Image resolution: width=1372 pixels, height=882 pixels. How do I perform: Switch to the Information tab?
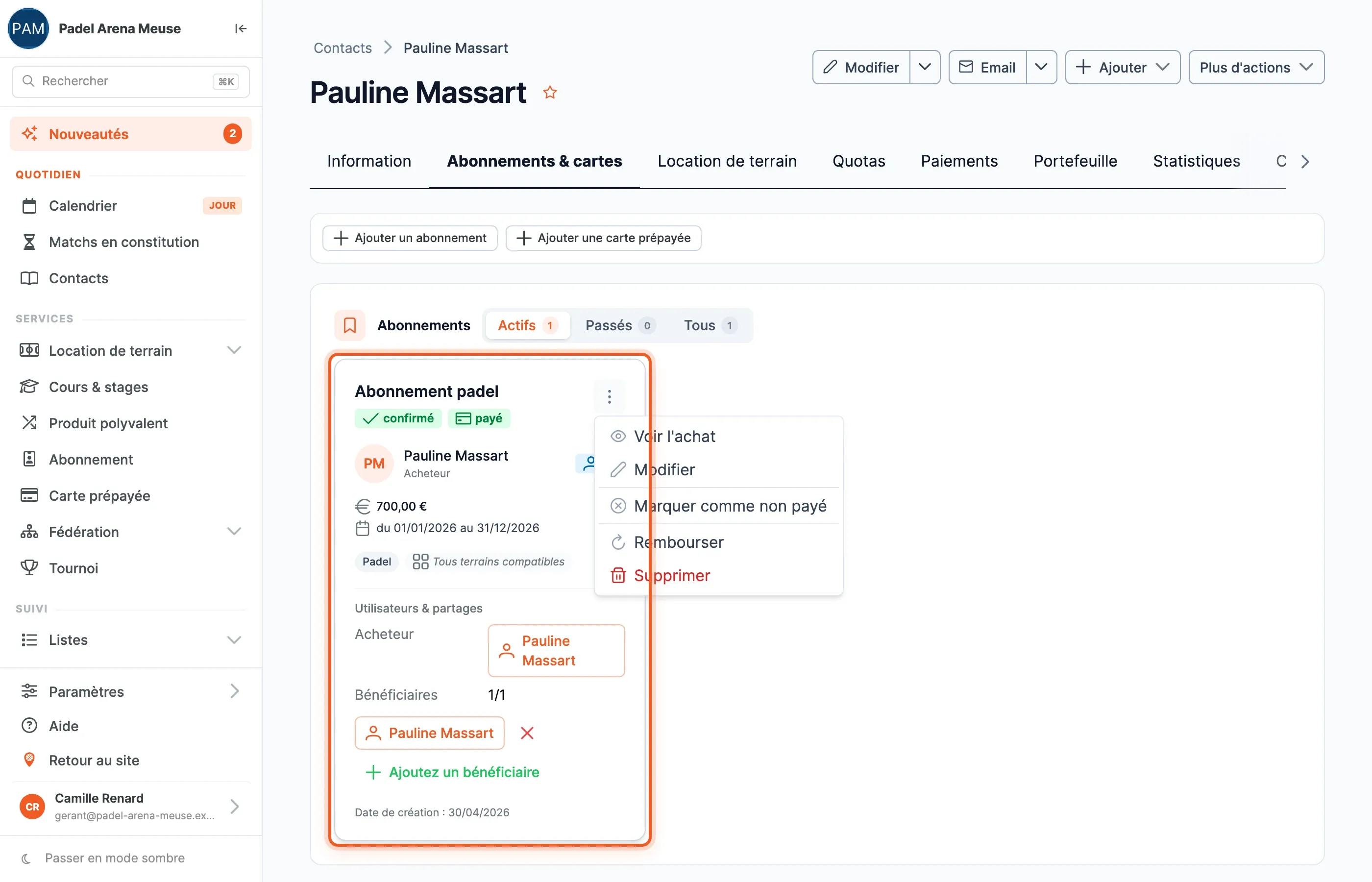(x=369, y=161)
